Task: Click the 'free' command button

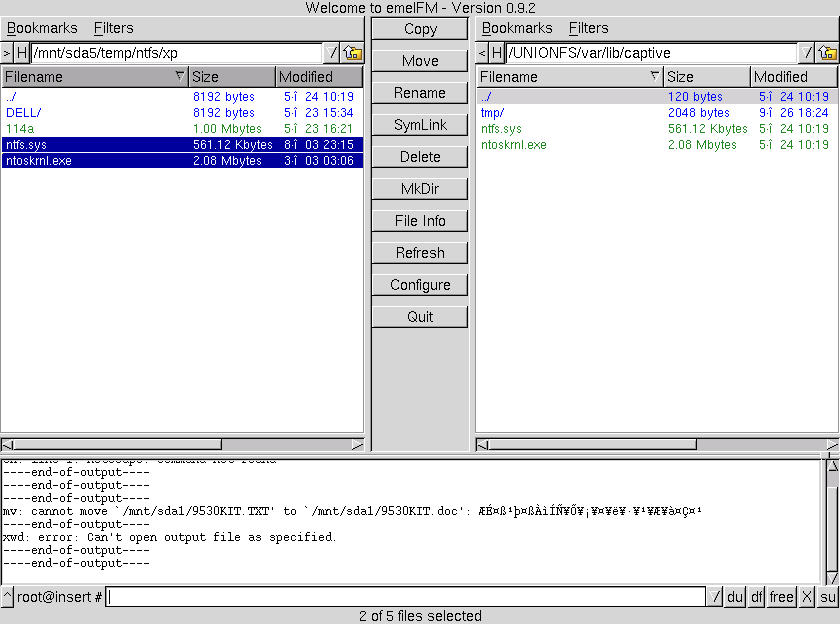Action: pos(782,597)
